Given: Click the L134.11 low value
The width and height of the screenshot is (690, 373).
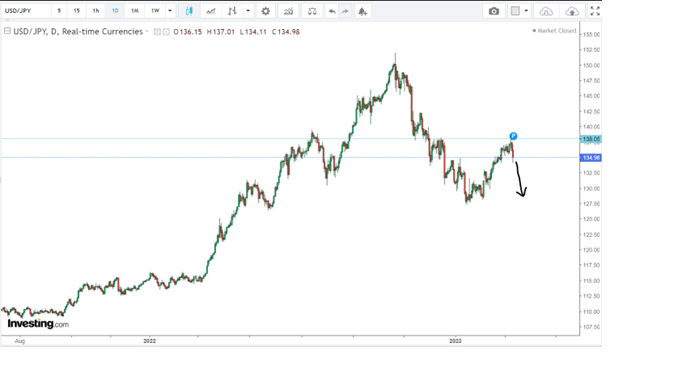Looking at the screenshot, I should click(253, 32).
